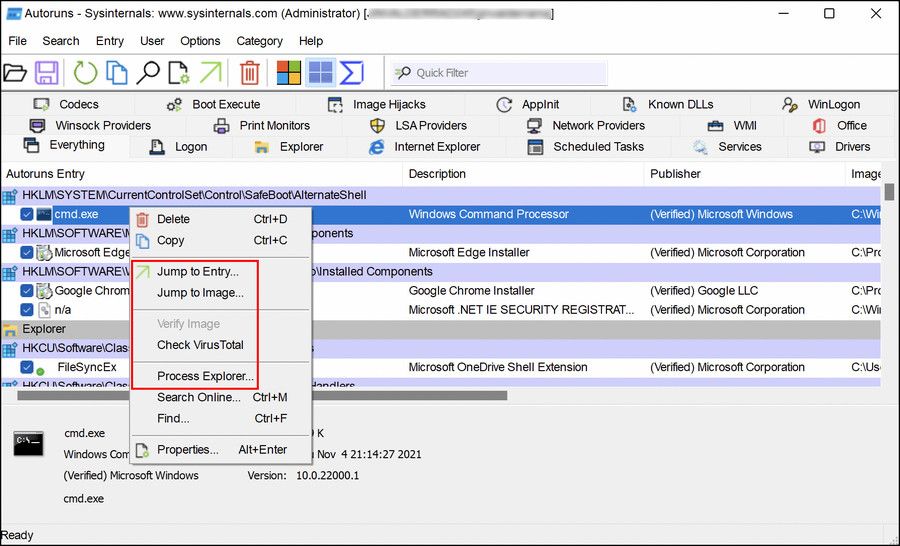This screenshot has height=546, width=900.
Task: Click the cmd.exe thumbnail in details pane
Action: pyautogui.click(x=29, y=443)
